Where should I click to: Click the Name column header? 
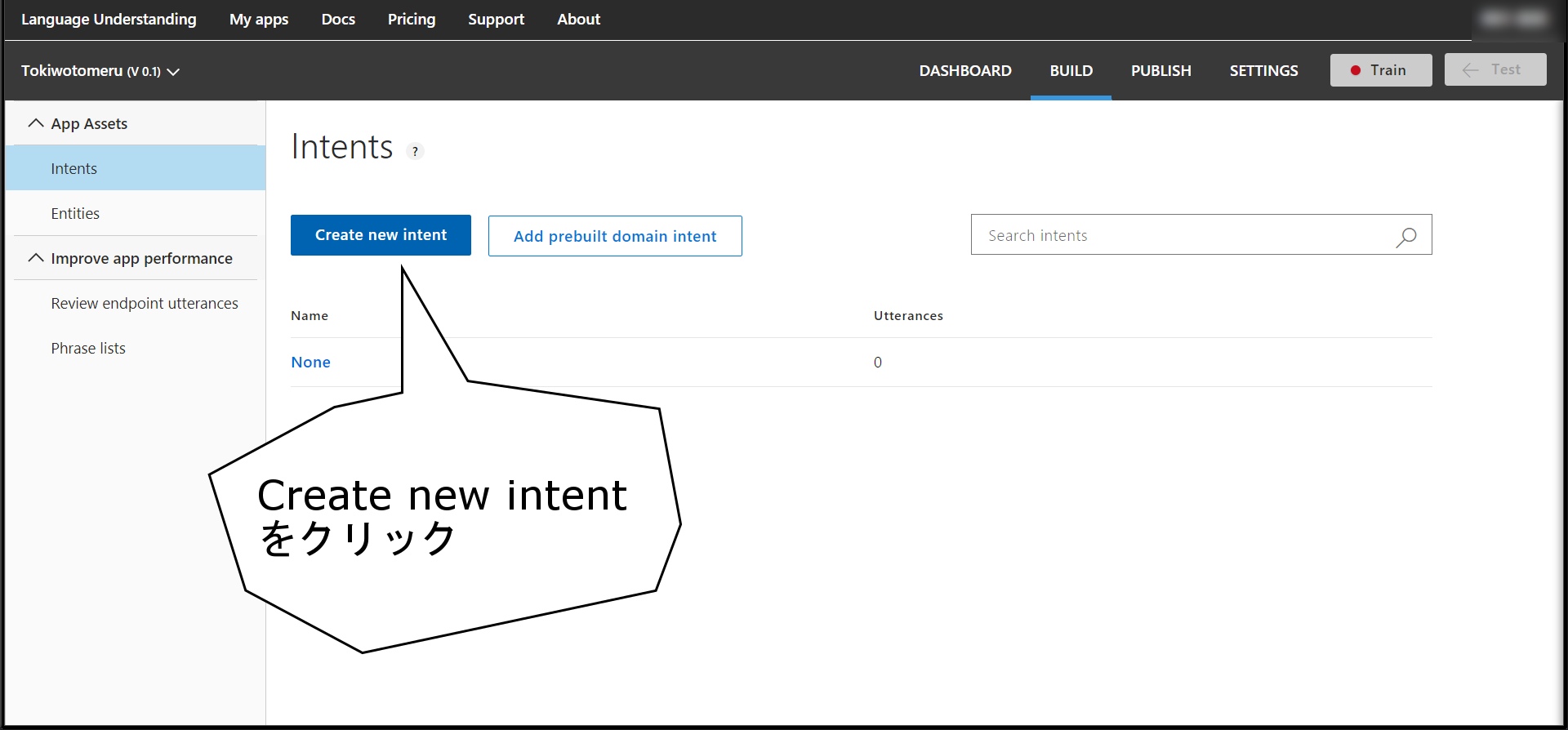[x=310, y=316]
